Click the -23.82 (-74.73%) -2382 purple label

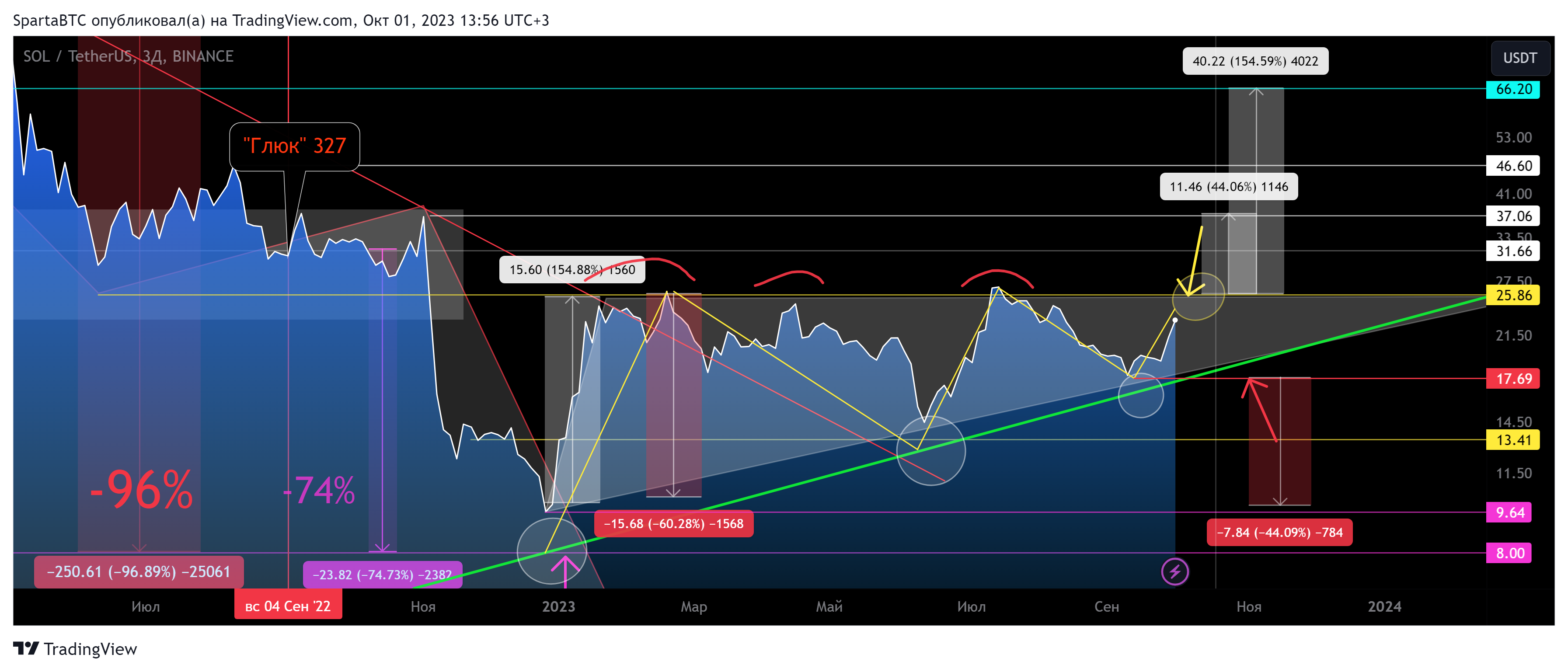(382, 575)
